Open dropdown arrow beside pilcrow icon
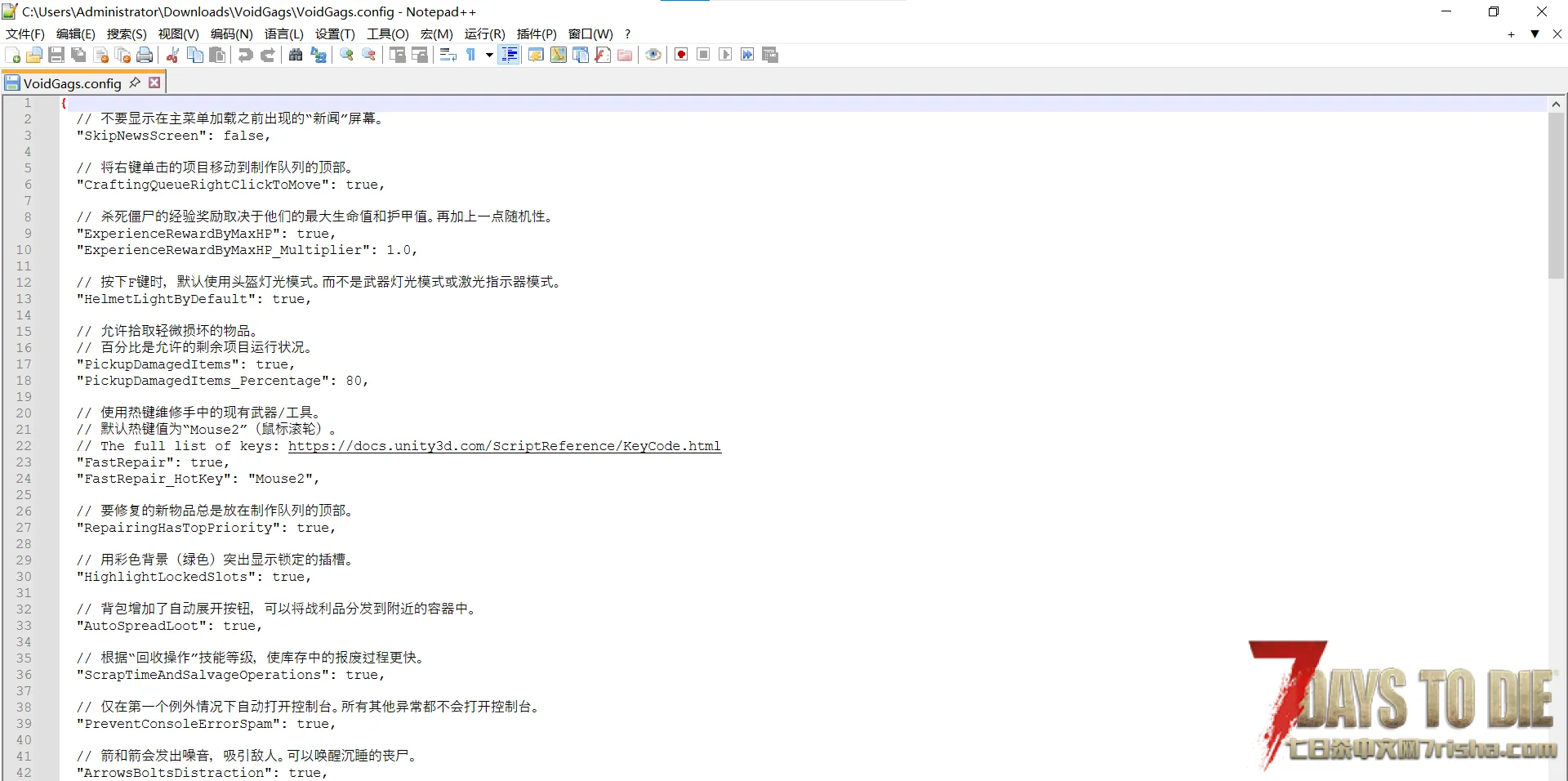Screen dimensions: 1568x781 [x=489, y=55]
